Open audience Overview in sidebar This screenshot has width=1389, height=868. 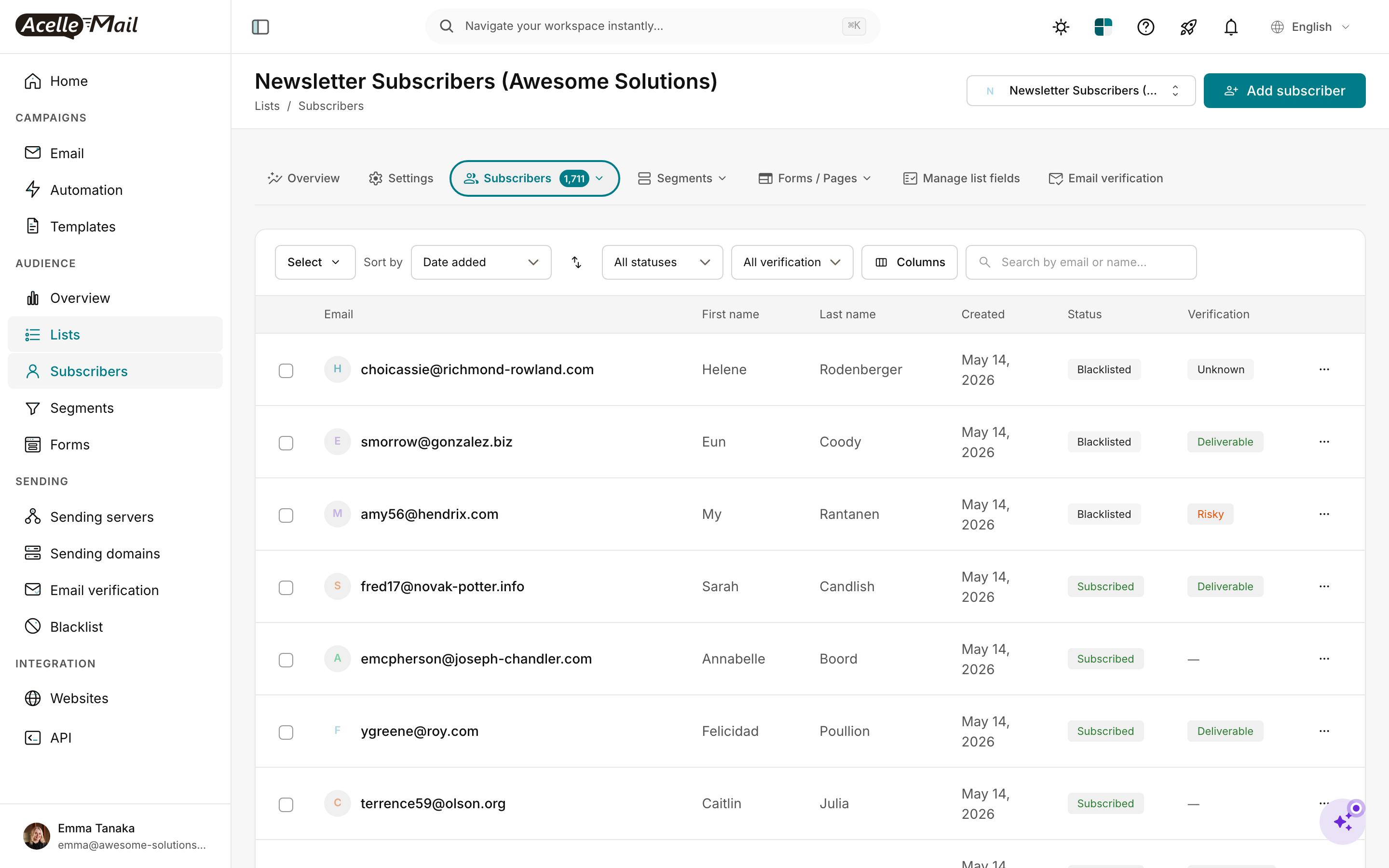pyautogui.click(x=115, y=298)
